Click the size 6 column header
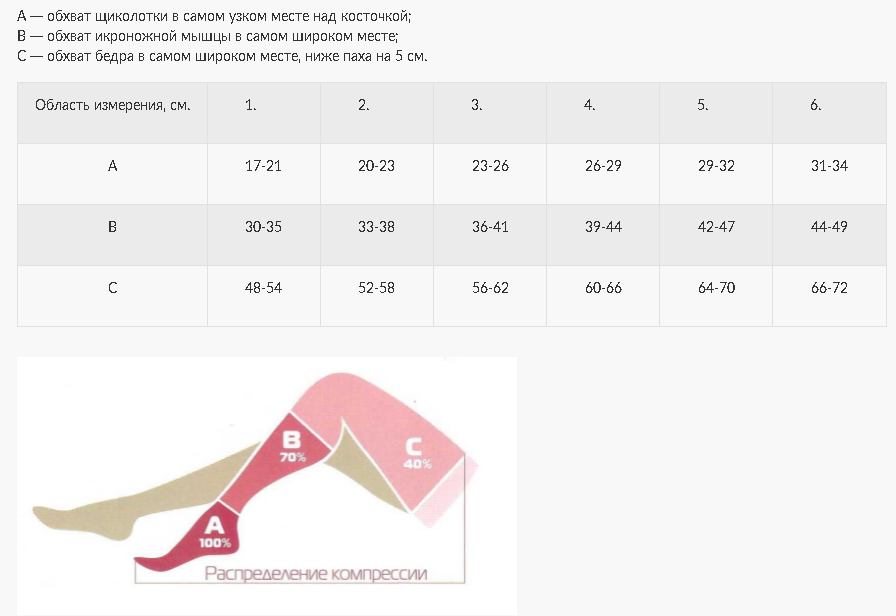 [816, 105]
